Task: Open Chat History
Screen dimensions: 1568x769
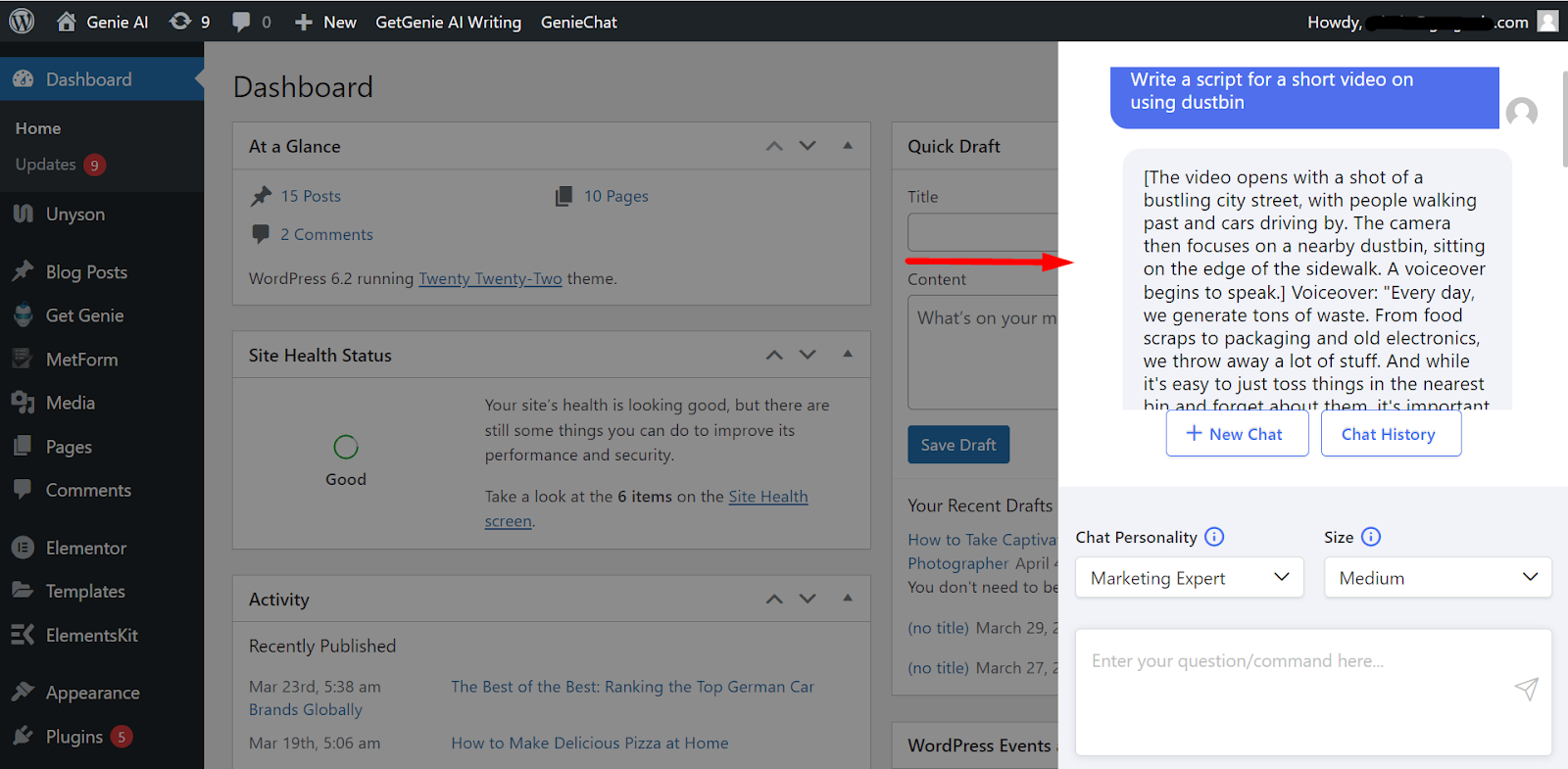Action: 1391,434
